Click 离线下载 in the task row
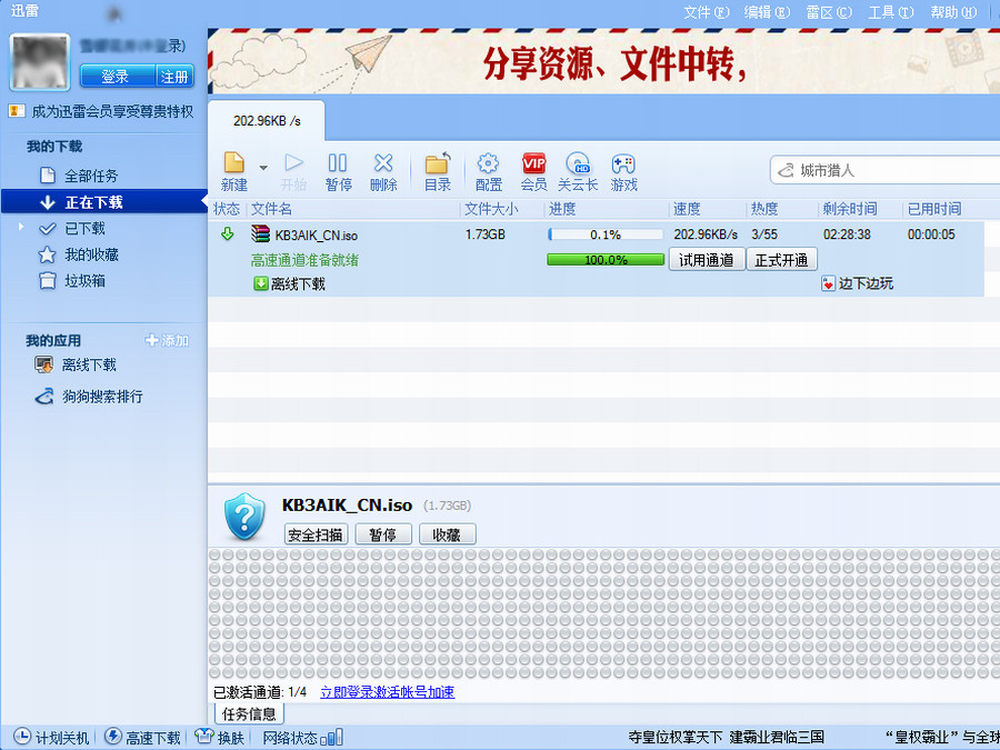The width and height of the screenshot is (1000, 750). [x=290, y=284]
